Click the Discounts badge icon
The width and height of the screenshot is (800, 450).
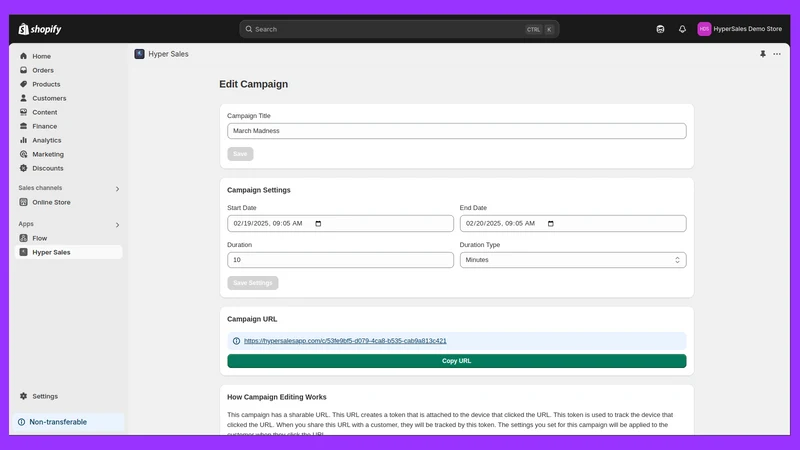pyautogui.click(x=23, y=168)
